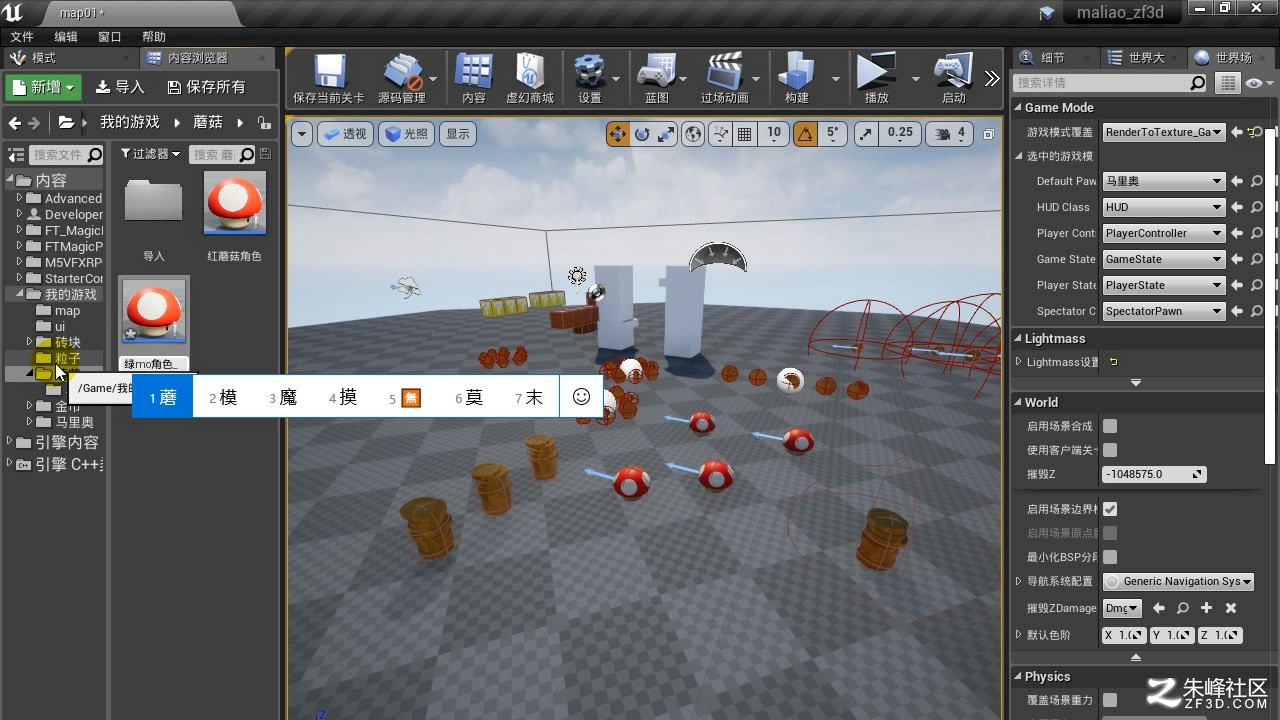
Task: Expand the toolbar overflow double-arrow
Action: click(991, 79)
